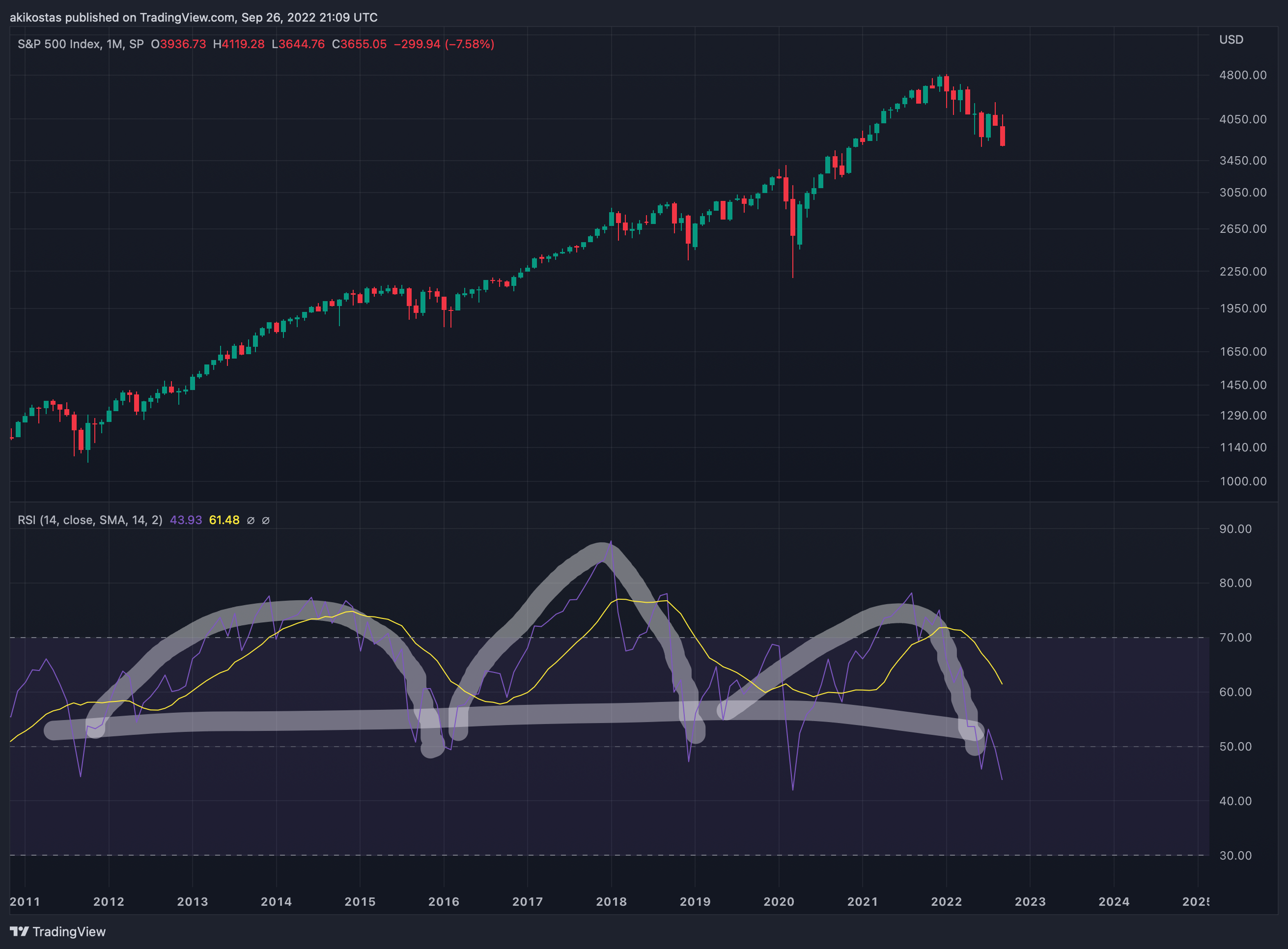
Task: Click the 2015 time axis label
Action: 360,902
